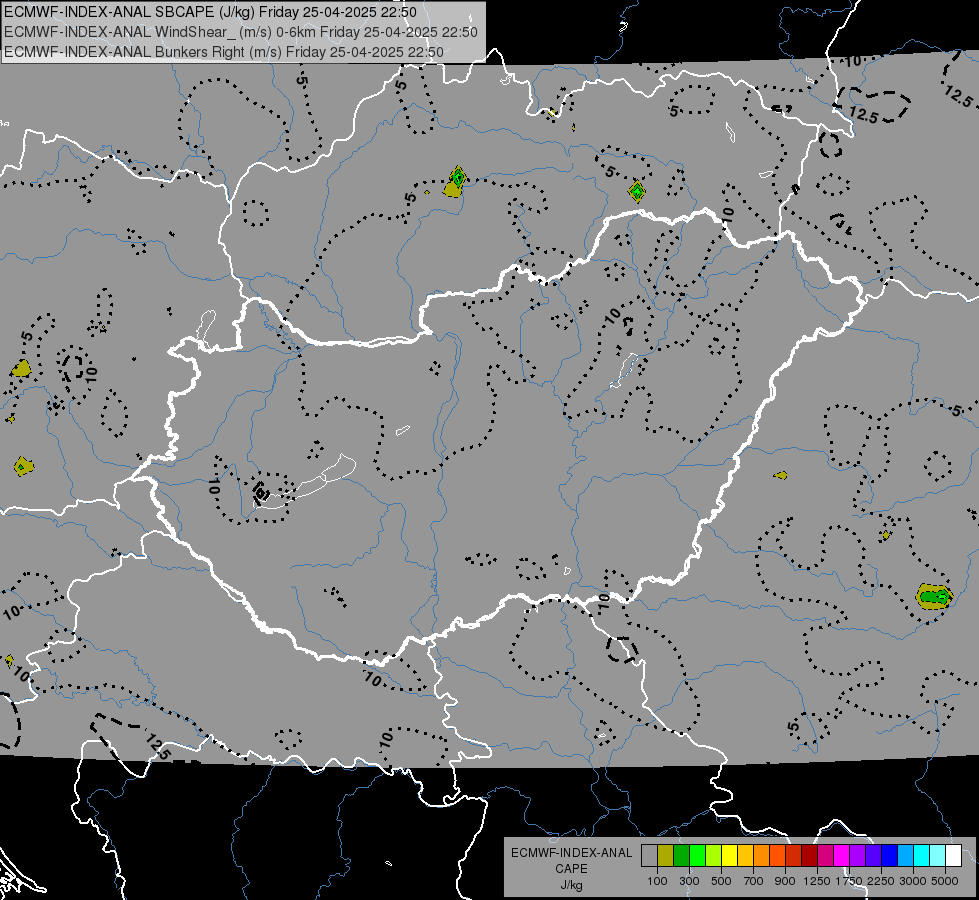Choose the orange-red swatch before 900

tap(777, 856)
